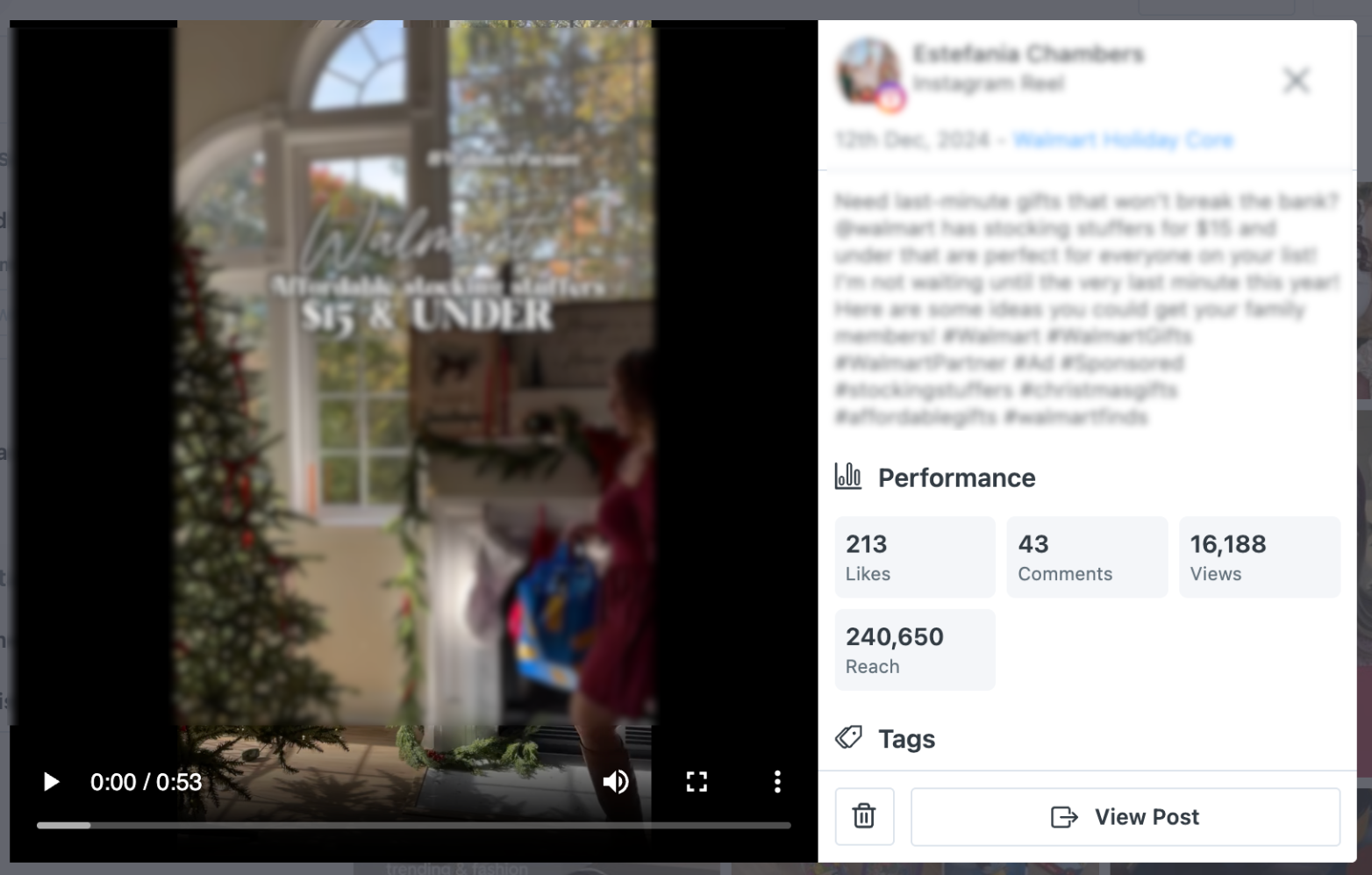The image size is (1372, 875).
Task: Click the 0:00 / 0:53 time display
Action: pos(146,782)
